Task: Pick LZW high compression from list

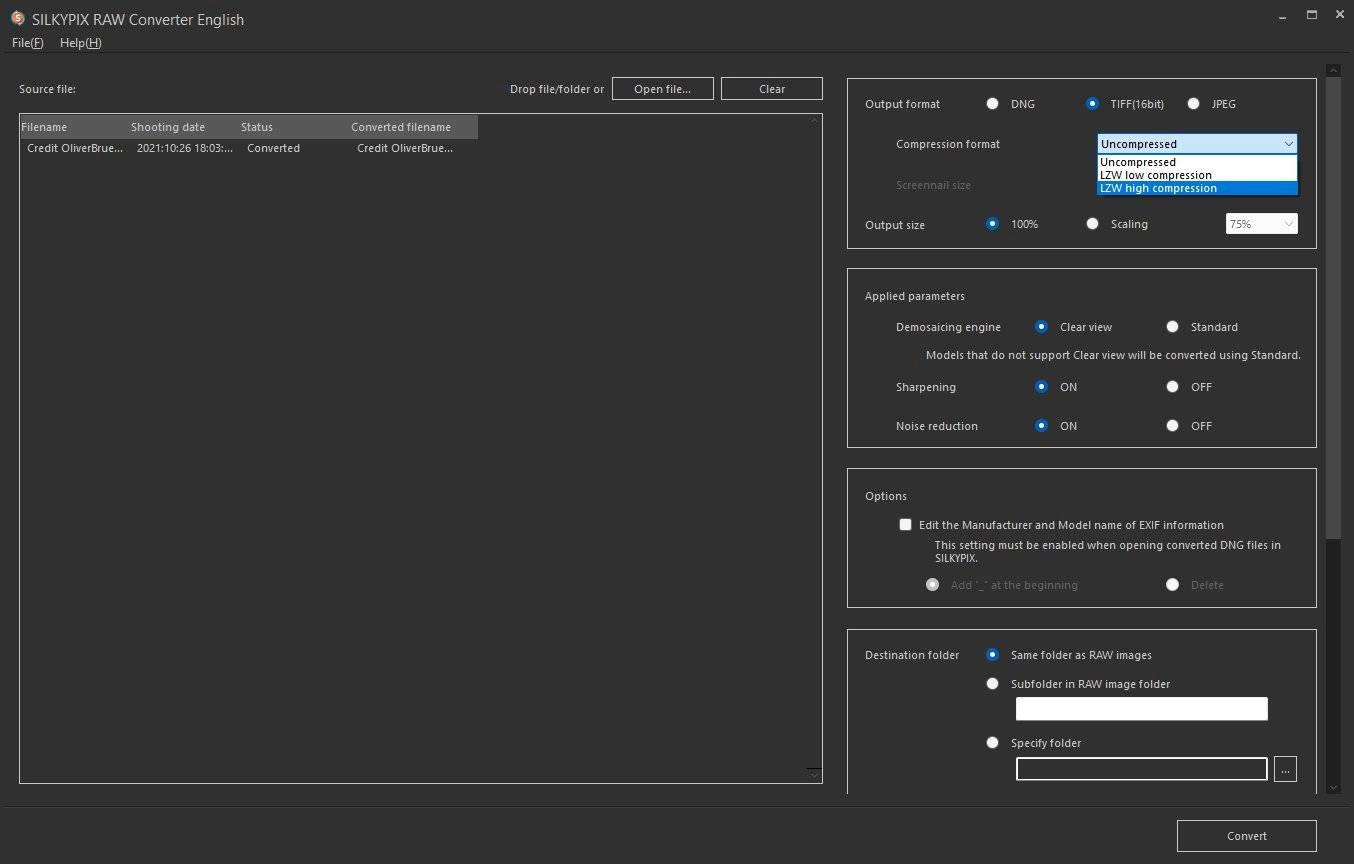Action: click(x=1197, y=188)
